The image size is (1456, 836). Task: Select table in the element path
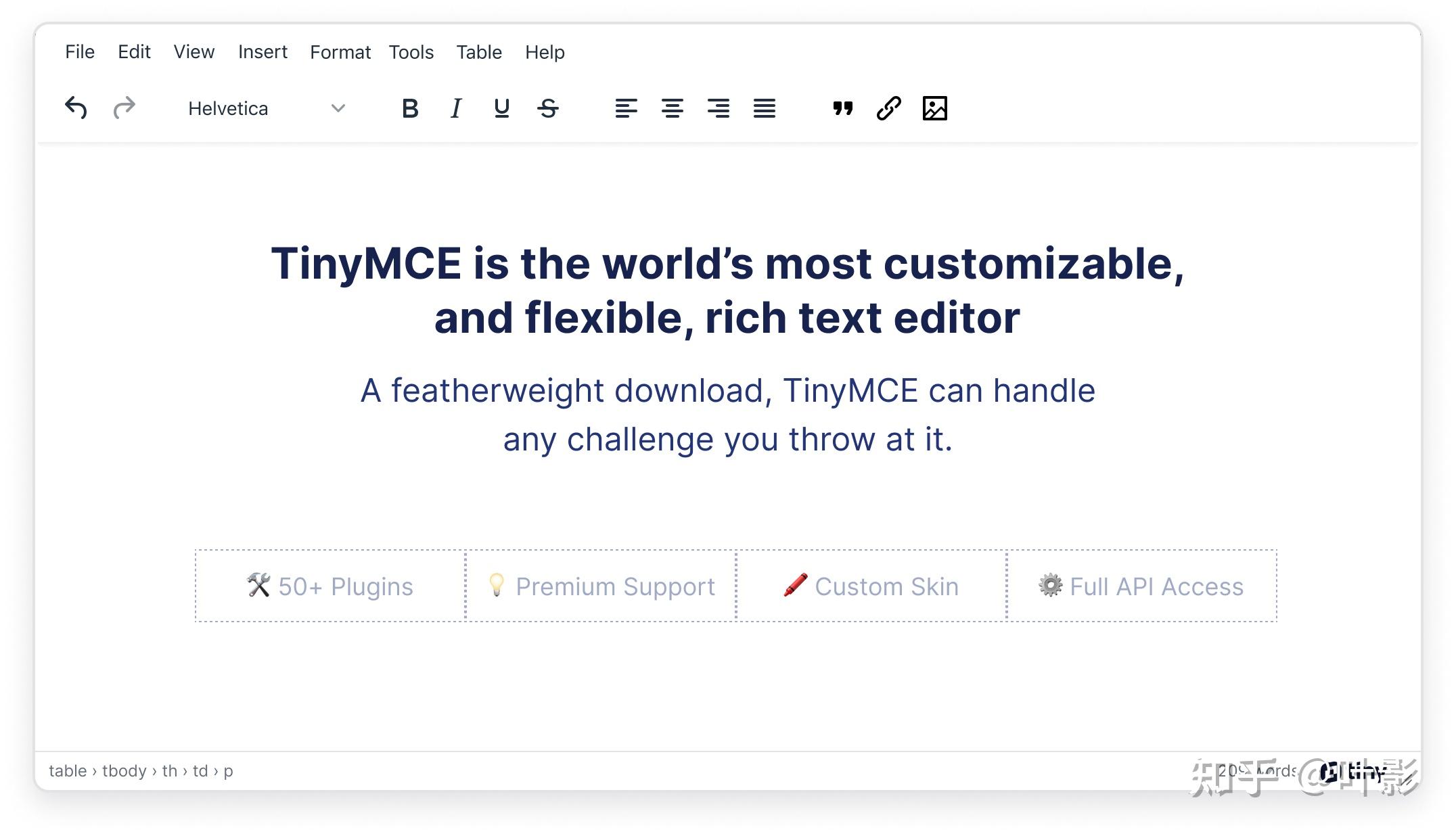68,771
